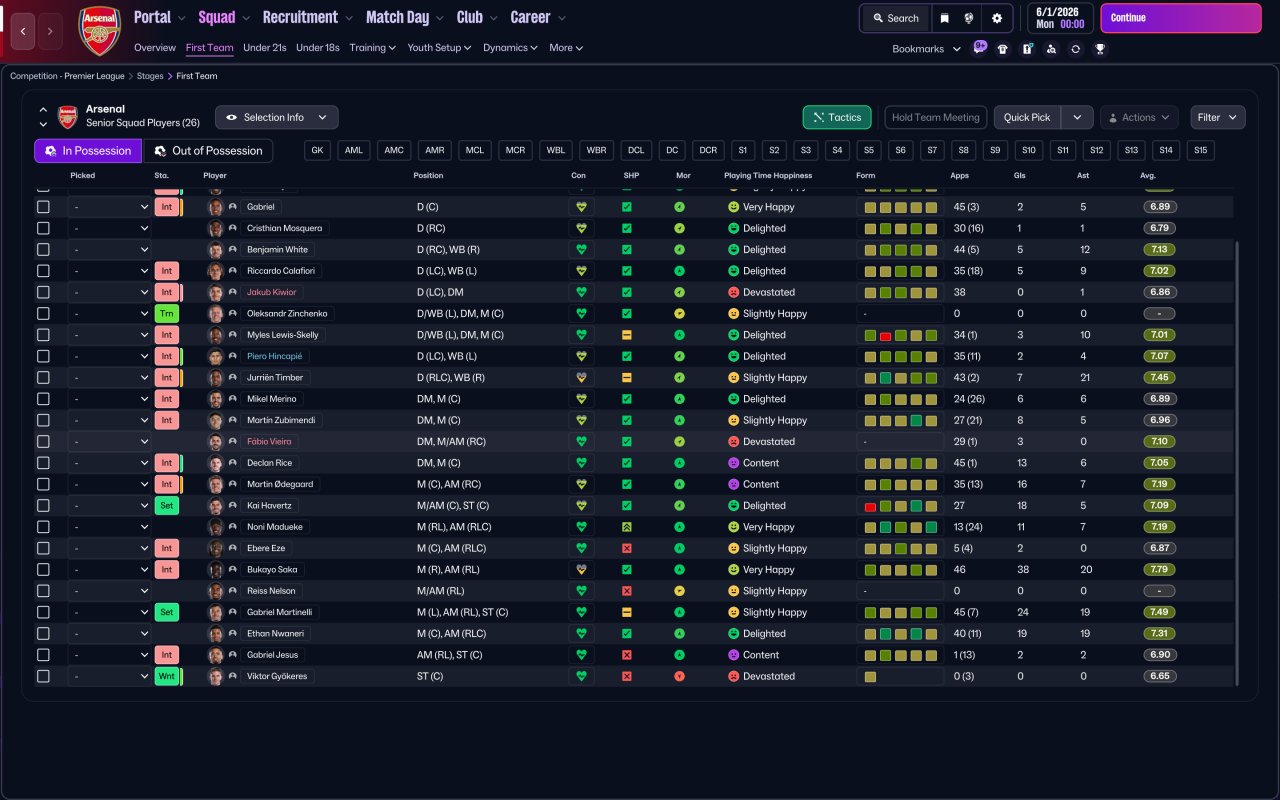The width and height of the screenshot is (1280, 800).
Task: Open Gabriel's Picked position dropdown
Action: point(110,207)
